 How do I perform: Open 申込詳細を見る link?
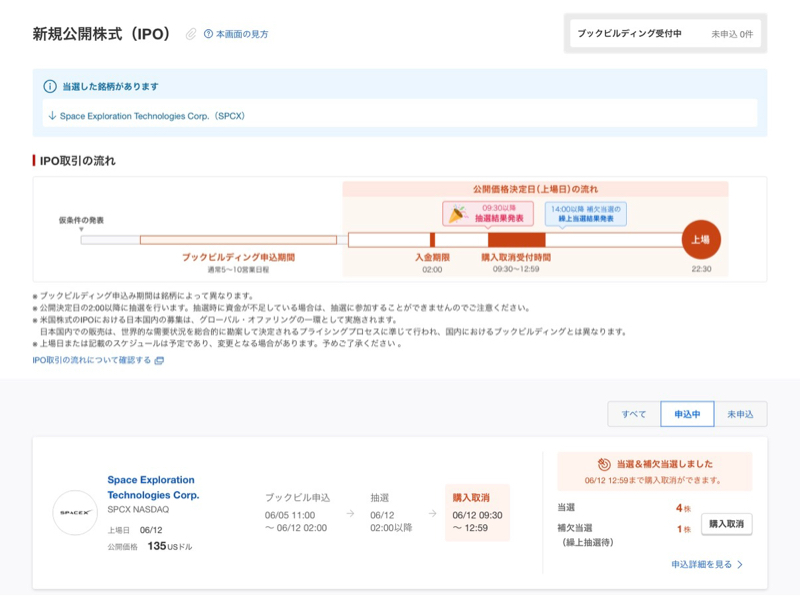(702, 564)
